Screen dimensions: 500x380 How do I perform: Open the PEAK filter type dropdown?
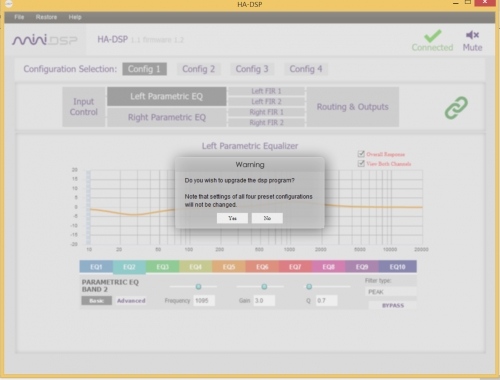pos(391,292)
